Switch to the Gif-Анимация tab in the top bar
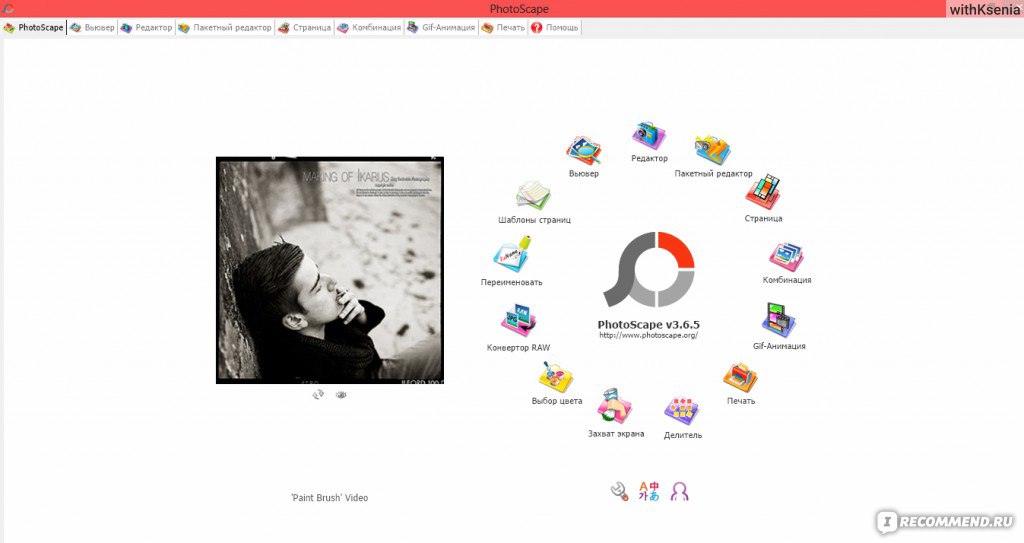The image size is (1024, 543). [x=441, y=28]
